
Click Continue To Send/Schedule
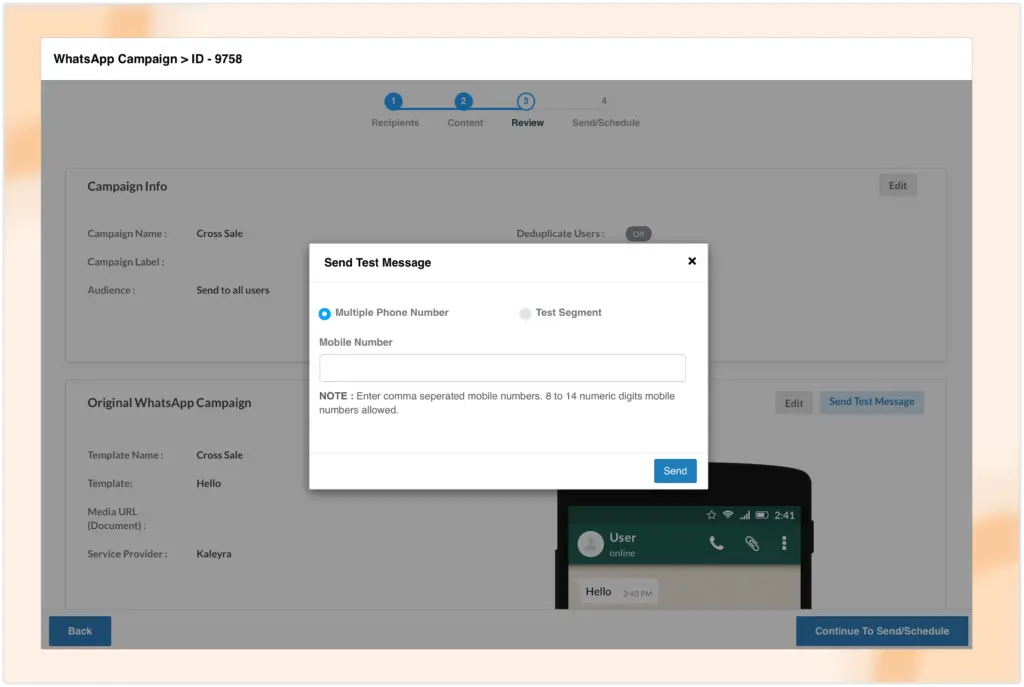point(881,631)
